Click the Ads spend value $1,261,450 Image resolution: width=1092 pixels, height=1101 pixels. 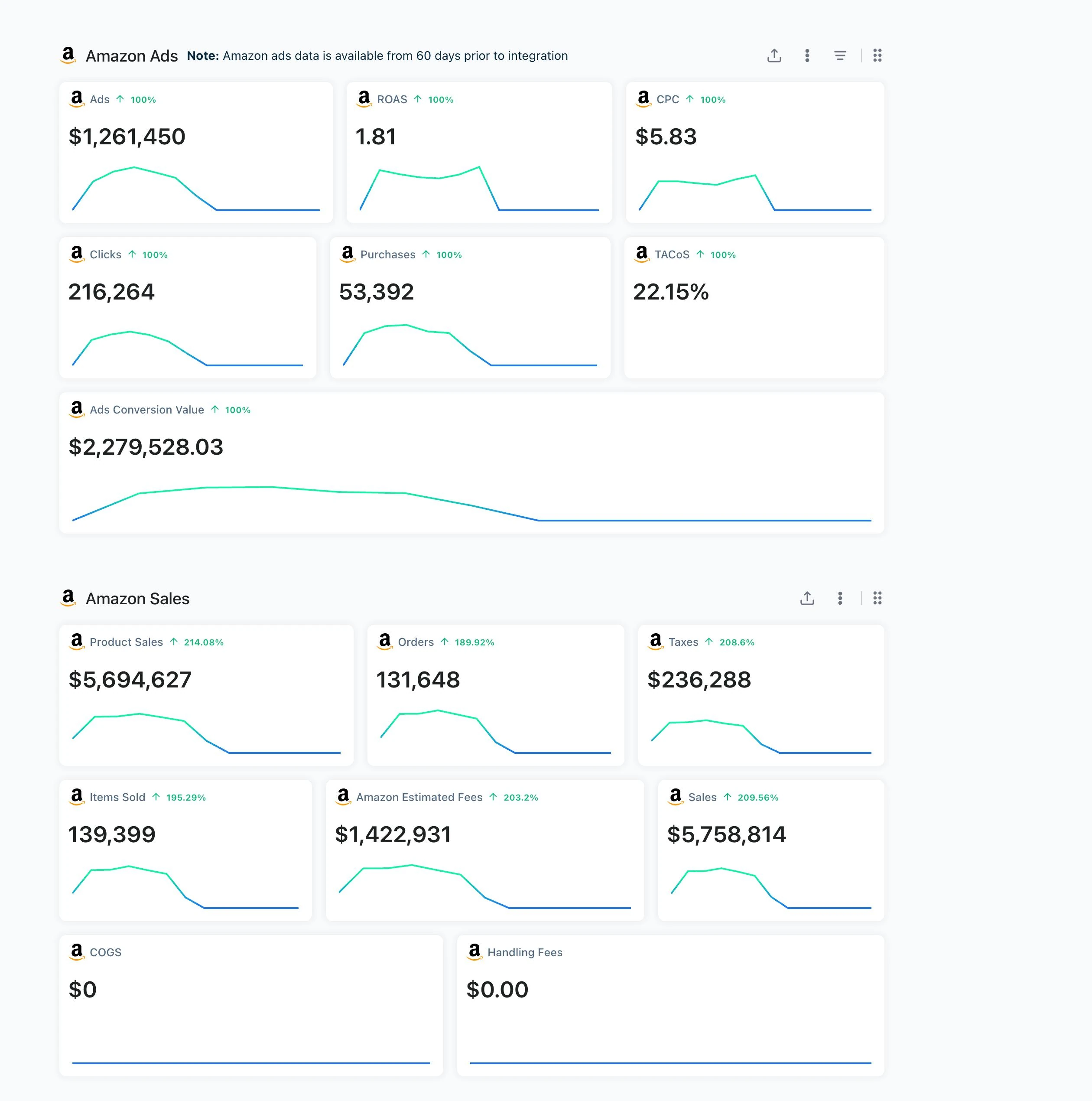[127, 137]
